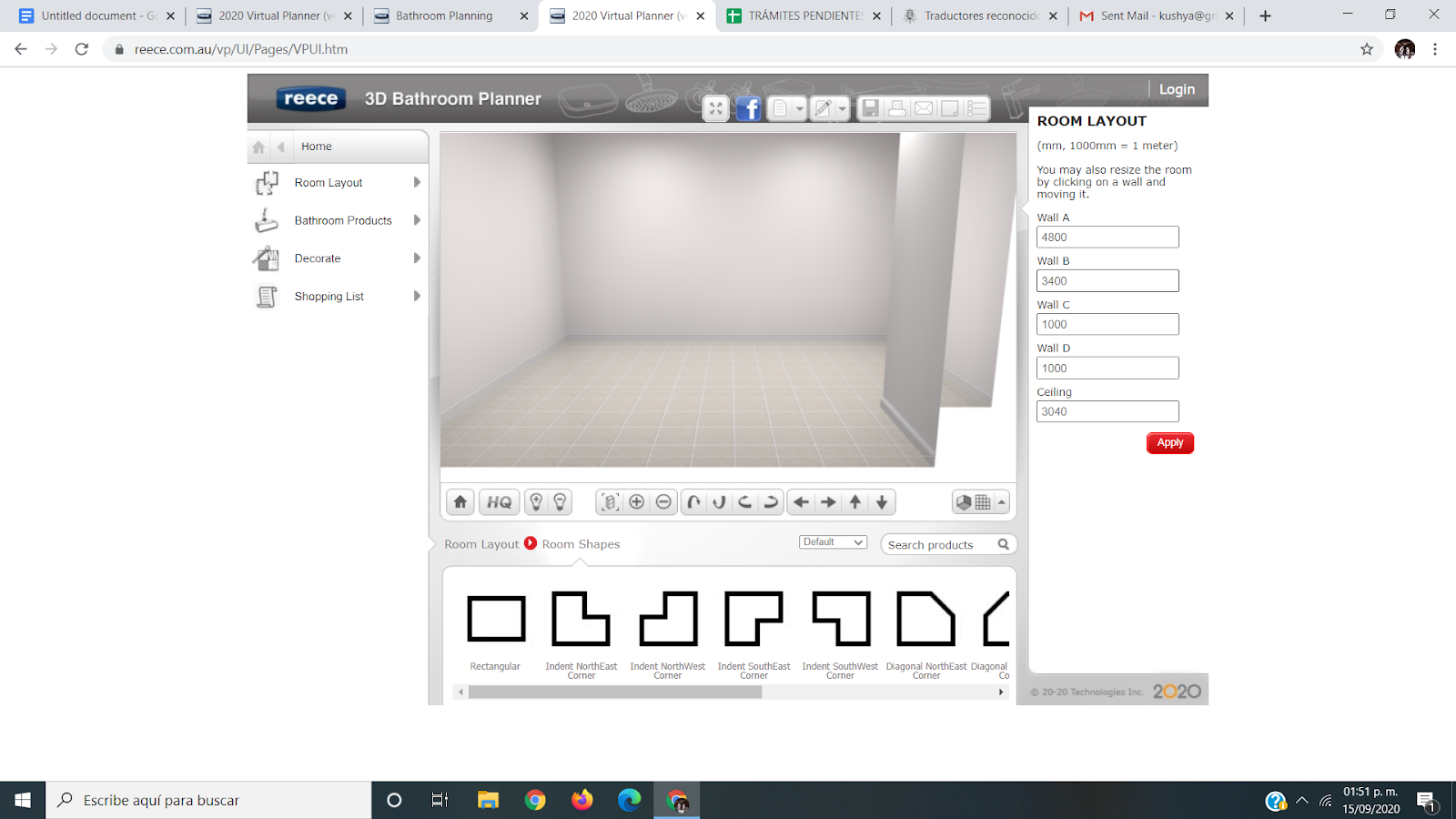Print the bathroom design

pyautogui.click(x=897, y=108)
